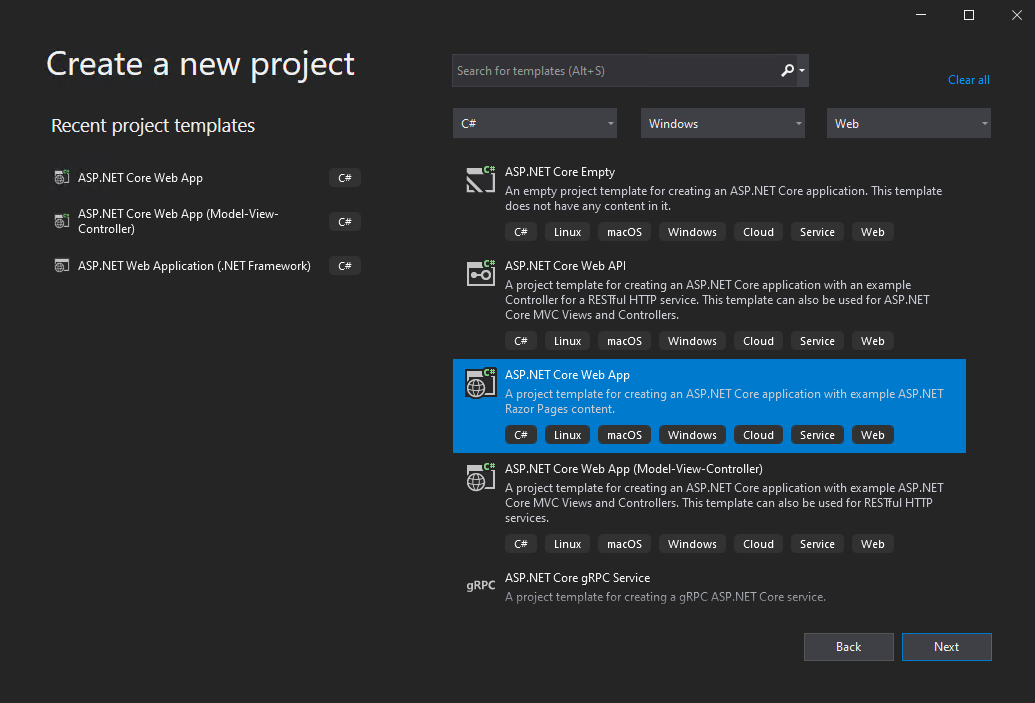The image size is (1035, 703).
Task: Expand the search options arrow beside the magnifier
Action: pos(802,70)
